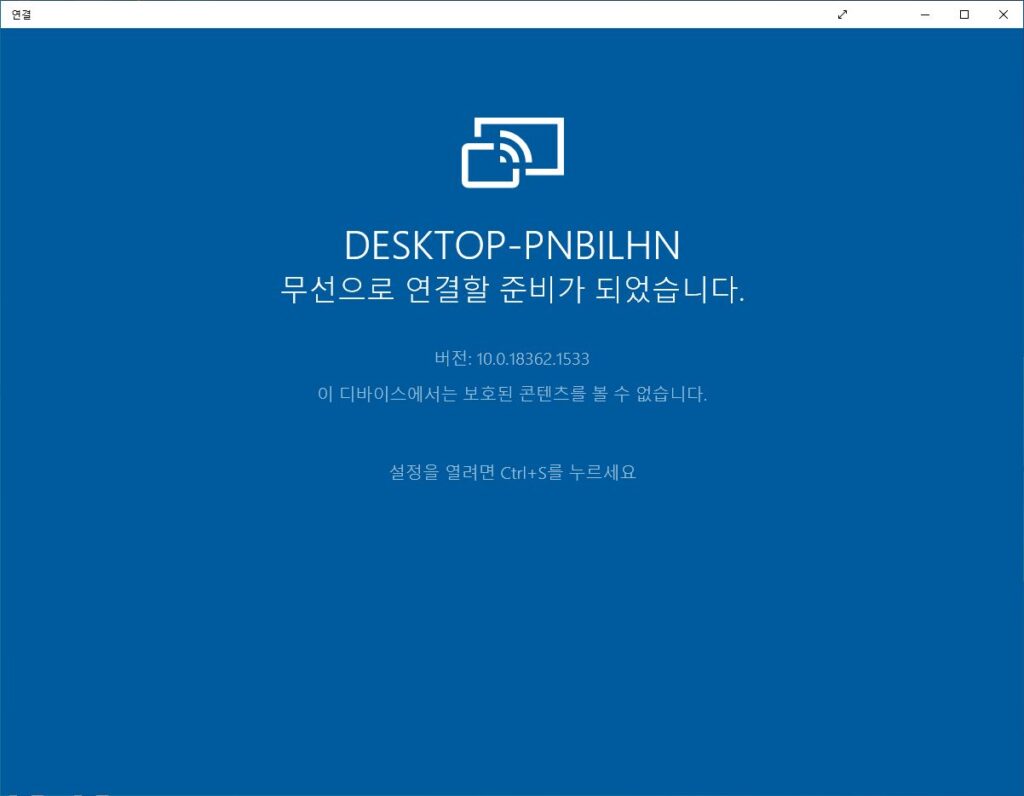This screenshot has height=796, width=1024.
Task: Minimize the 연결 window
Action: point(923,15)
